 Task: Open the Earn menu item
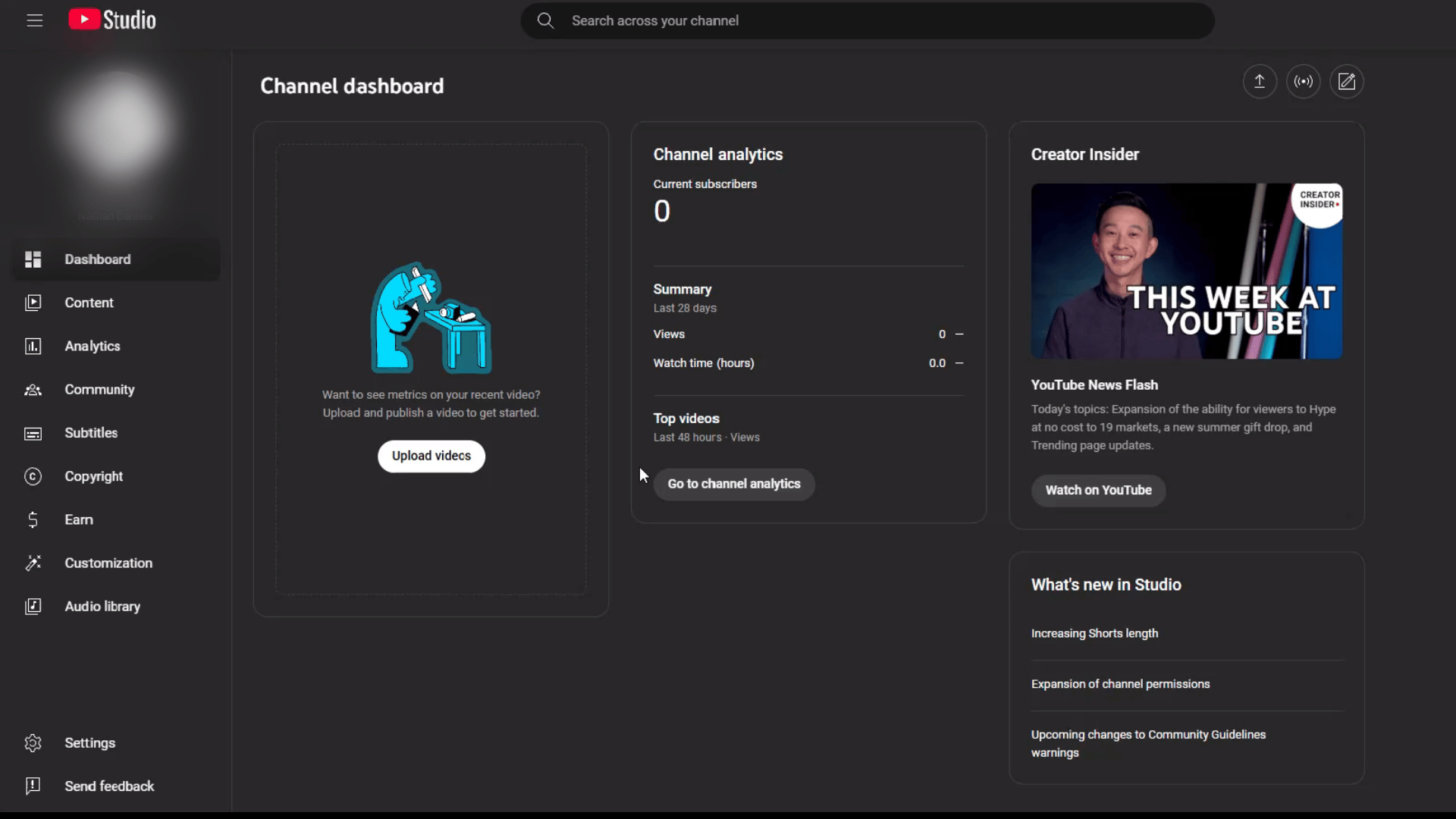click(116, 519)
